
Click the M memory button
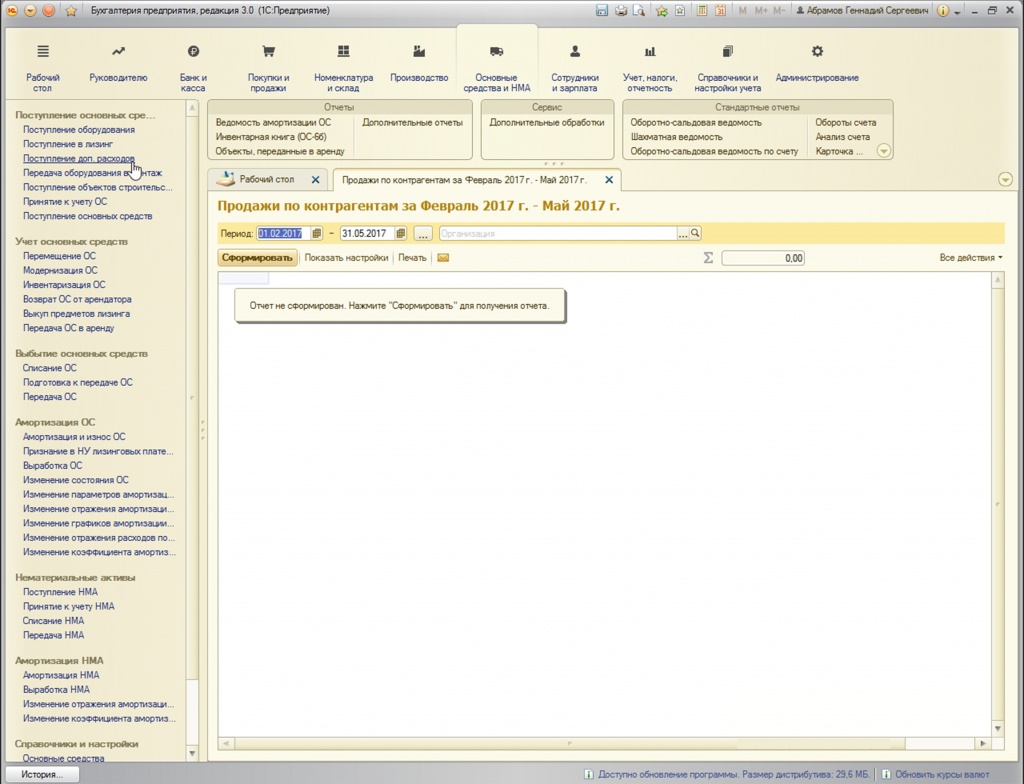743,10
